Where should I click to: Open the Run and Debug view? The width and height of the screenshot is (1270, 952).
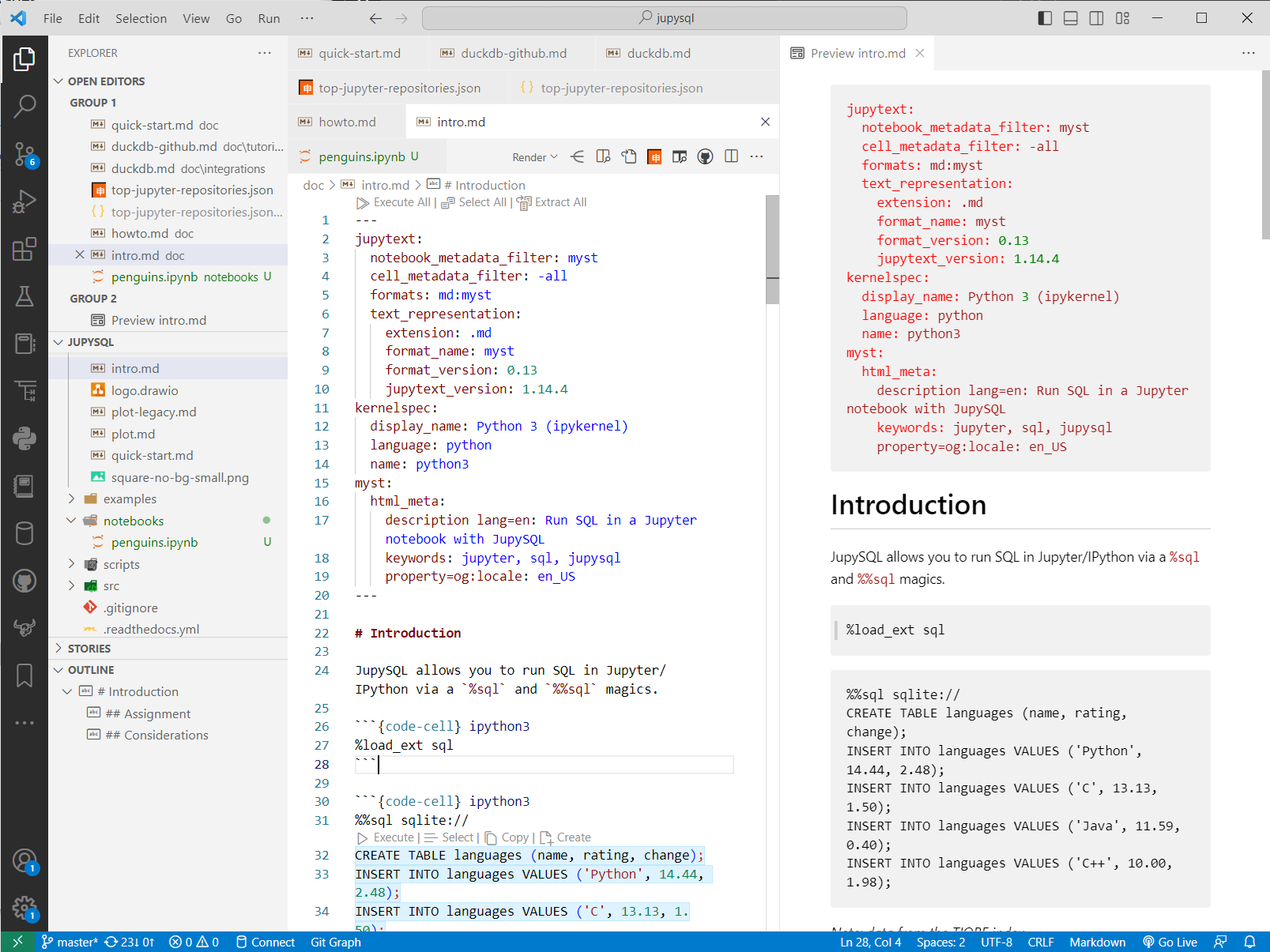[x=24, y=201]
